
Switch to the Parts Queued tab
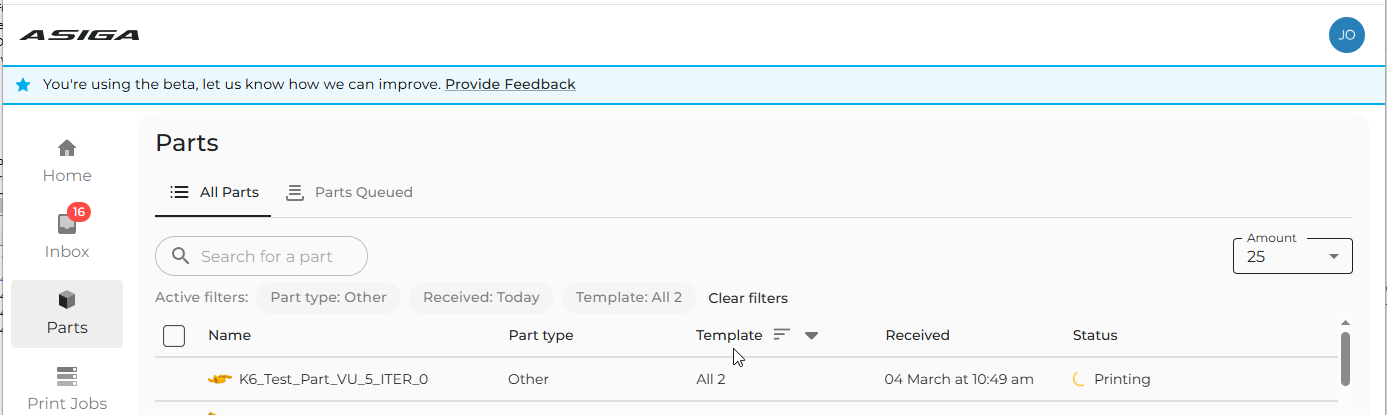tap(349, 192)
